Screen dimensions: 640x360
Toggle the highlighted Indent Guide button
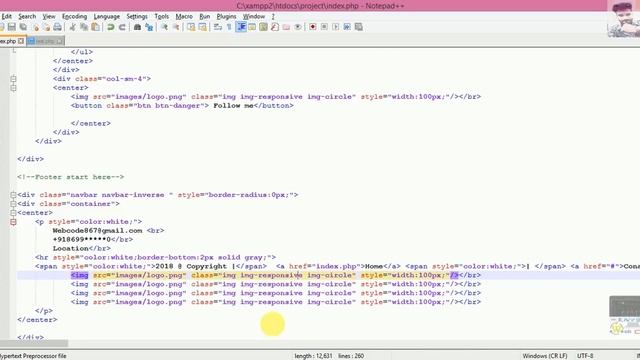pos(241,27)
